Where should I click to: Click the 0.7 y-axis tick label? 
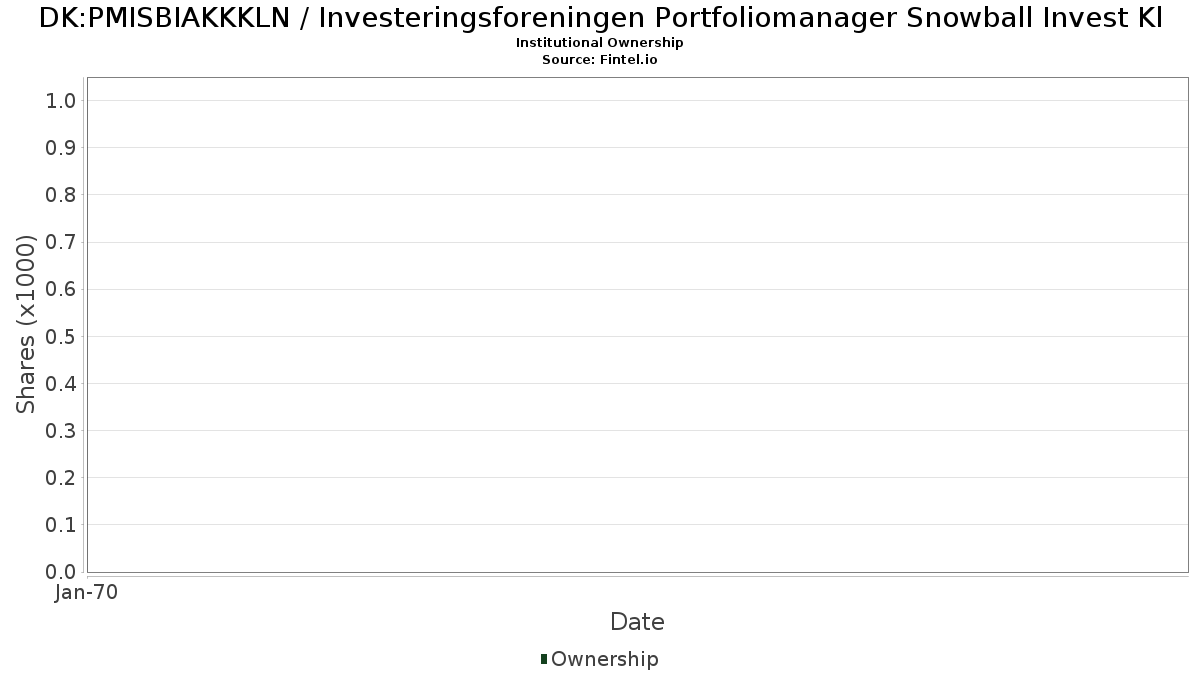(x=61, y=242)
